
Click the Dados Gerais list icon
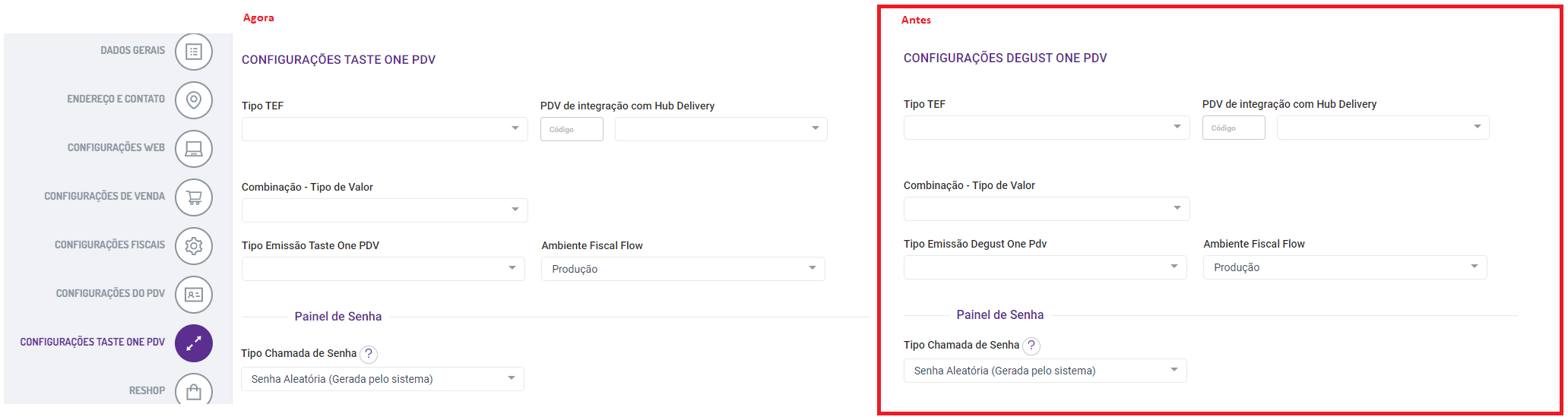point(194,52)
